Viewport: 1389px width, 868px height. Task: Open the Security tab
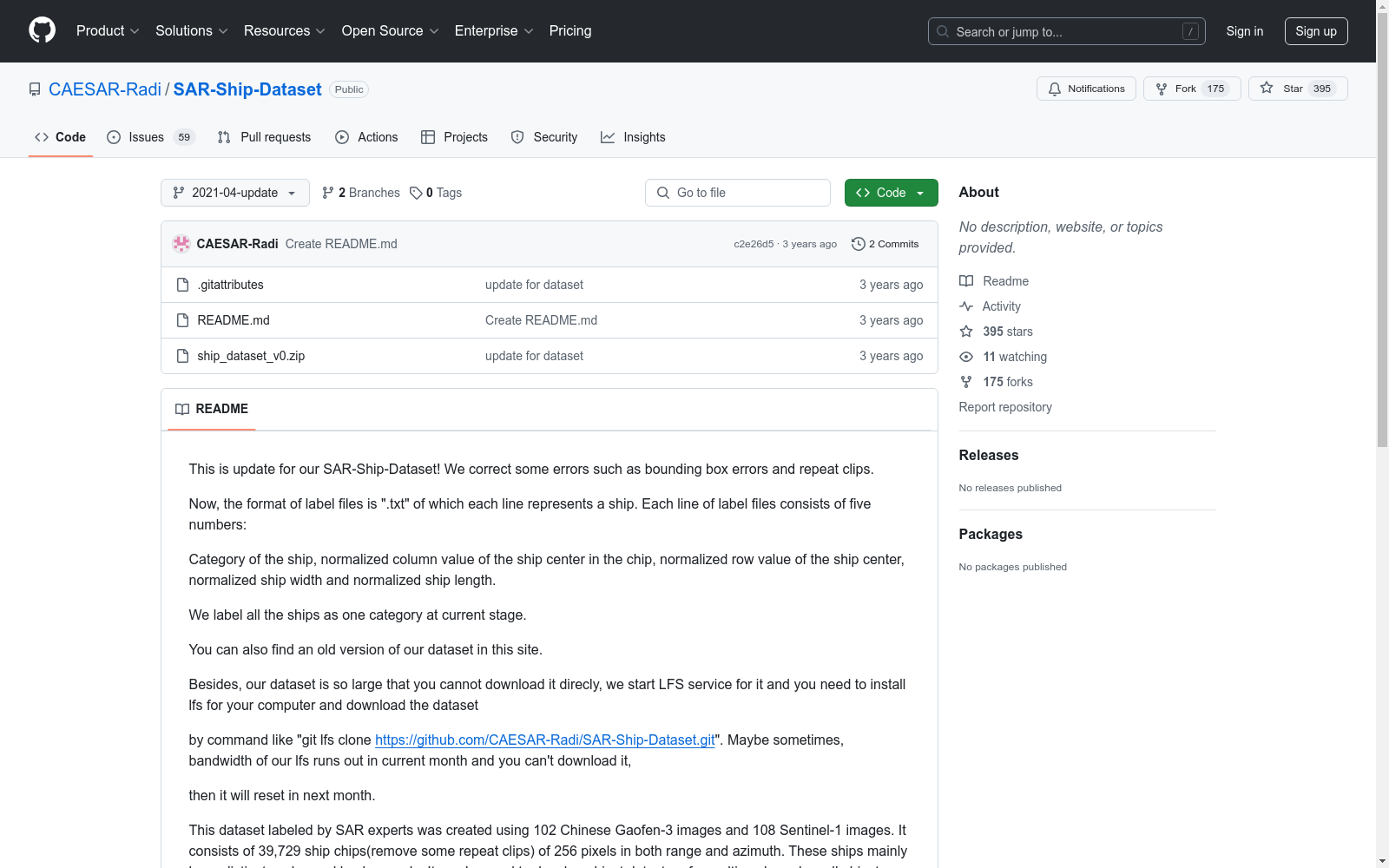tap(544, 137)
